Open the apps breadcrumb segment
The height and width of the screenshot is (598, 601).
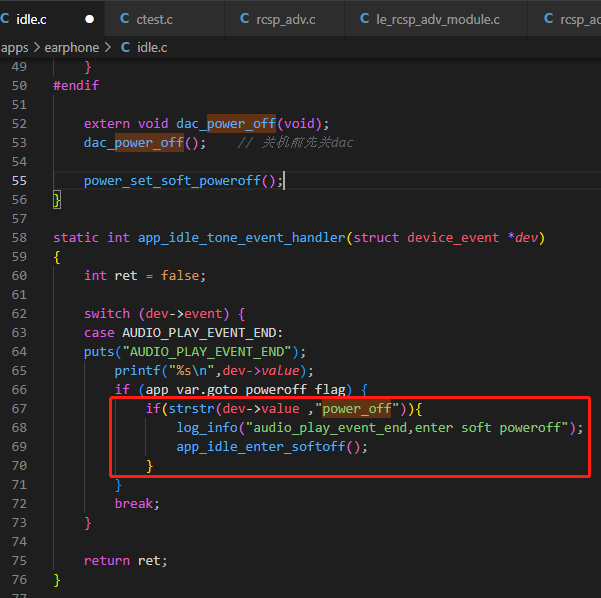pos(15,48)
